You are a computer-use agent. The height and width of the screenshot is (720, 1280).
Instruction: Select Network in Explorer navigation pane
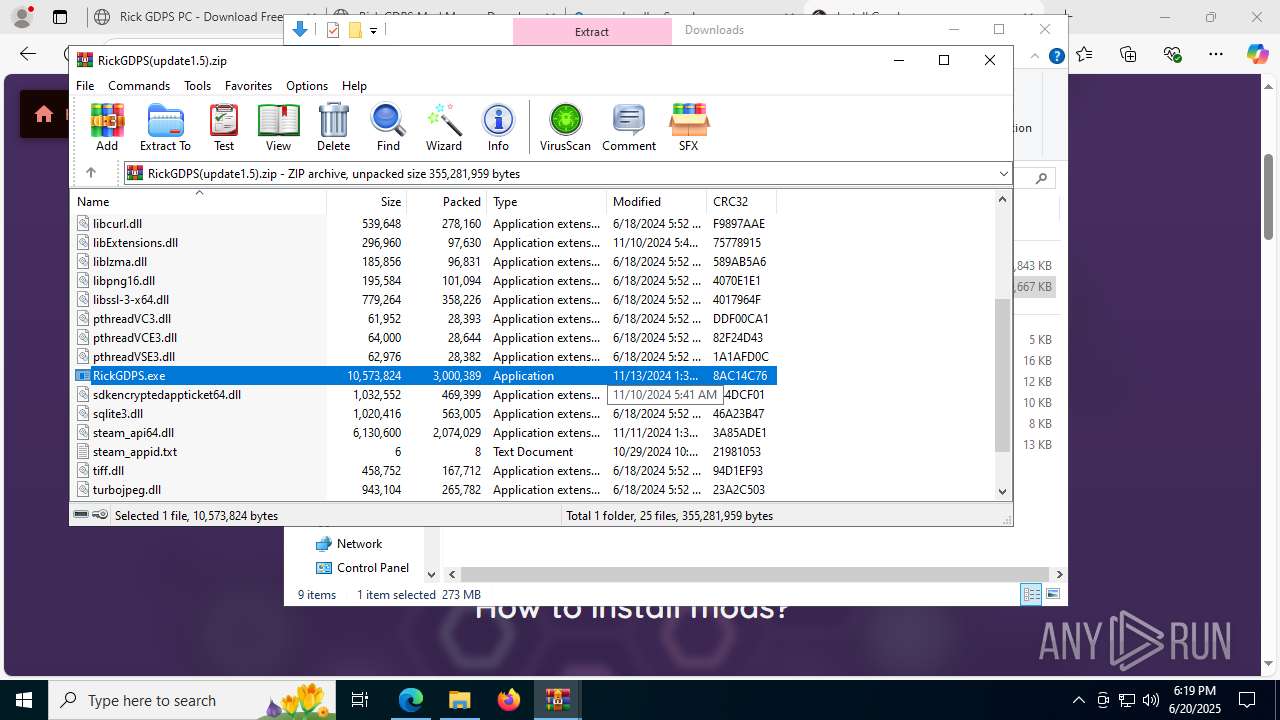tap(359, 544)
